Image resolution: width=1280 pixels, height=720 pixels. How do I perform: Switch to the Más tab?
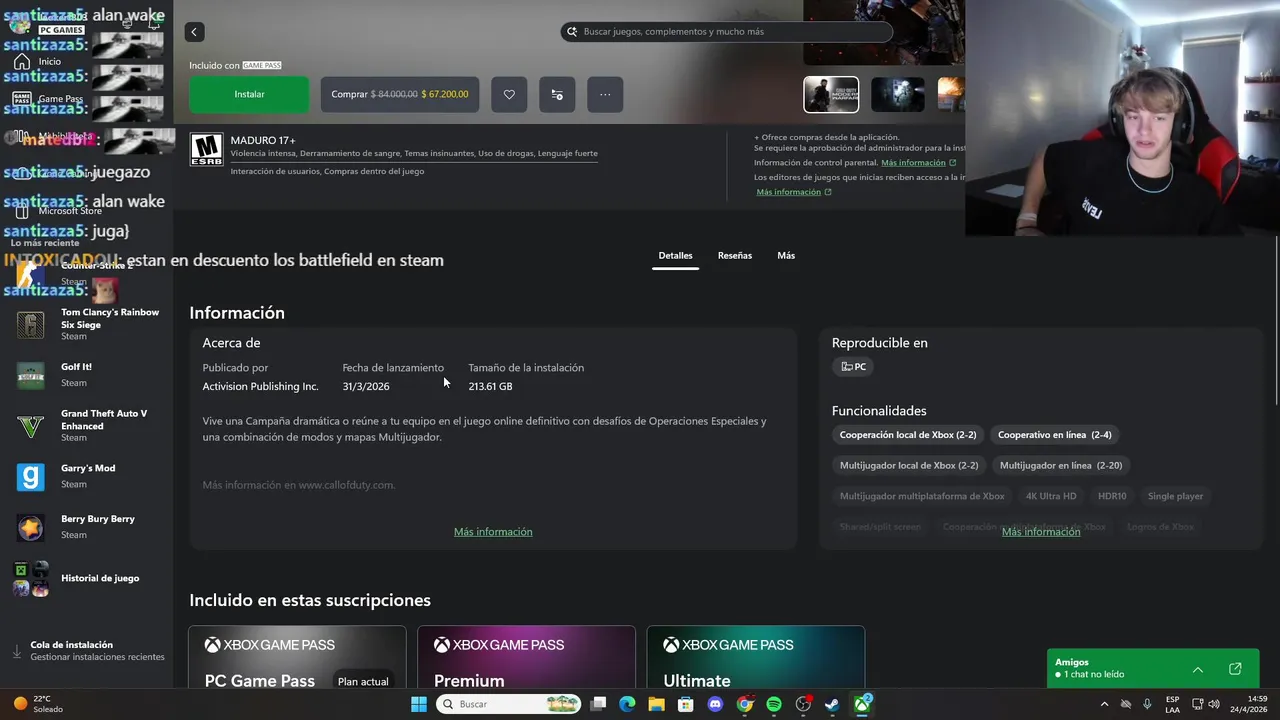click(786, 256)
